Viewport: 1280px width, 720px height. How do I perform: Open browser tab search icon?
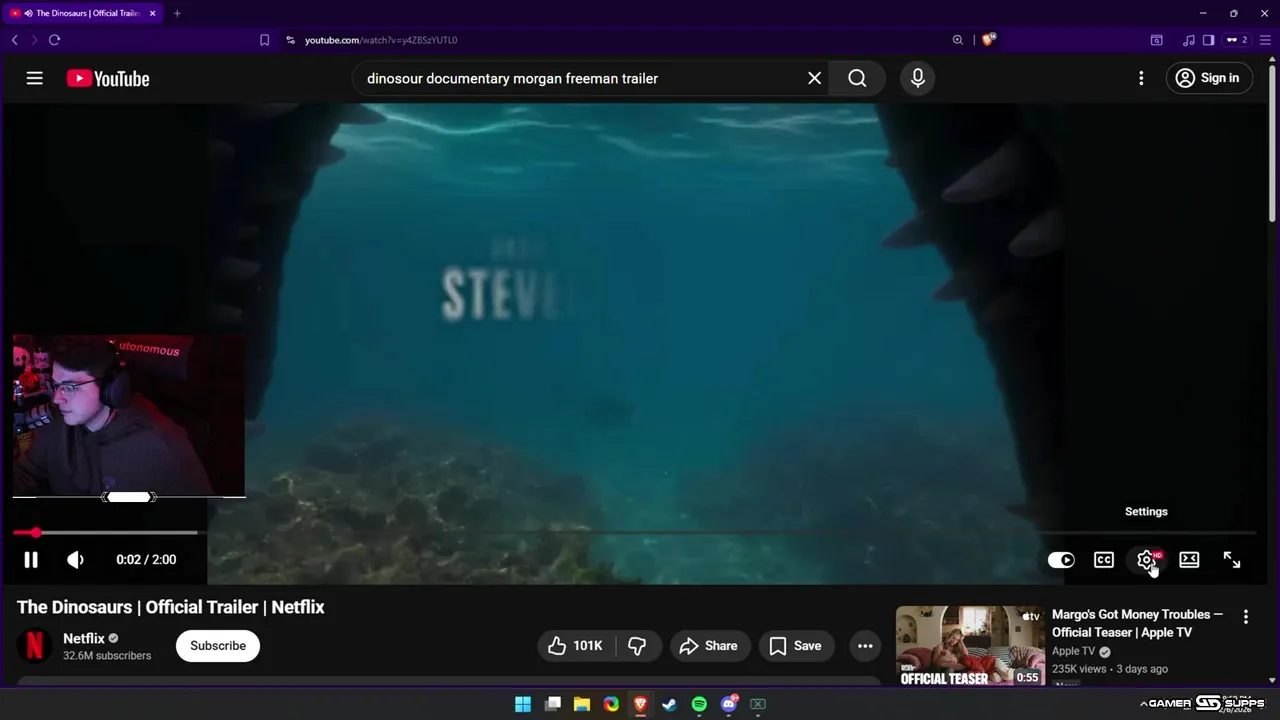(x=1156, y=40)
